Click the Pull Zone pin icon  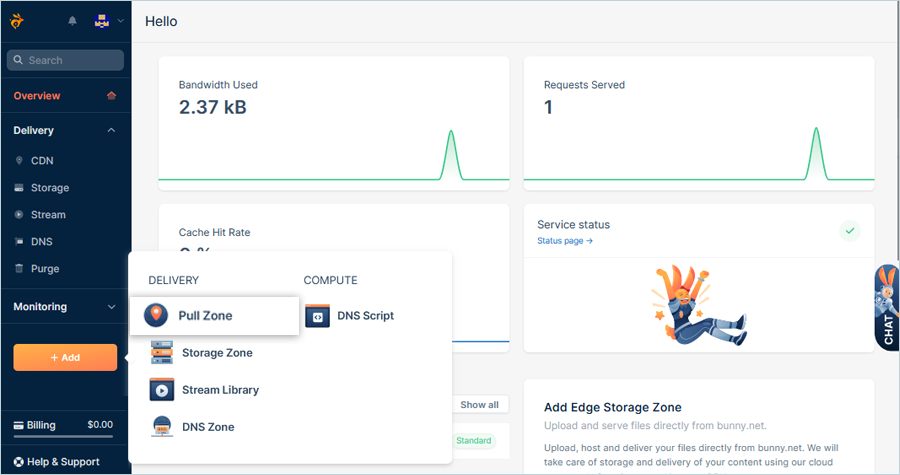pos(156,315)
